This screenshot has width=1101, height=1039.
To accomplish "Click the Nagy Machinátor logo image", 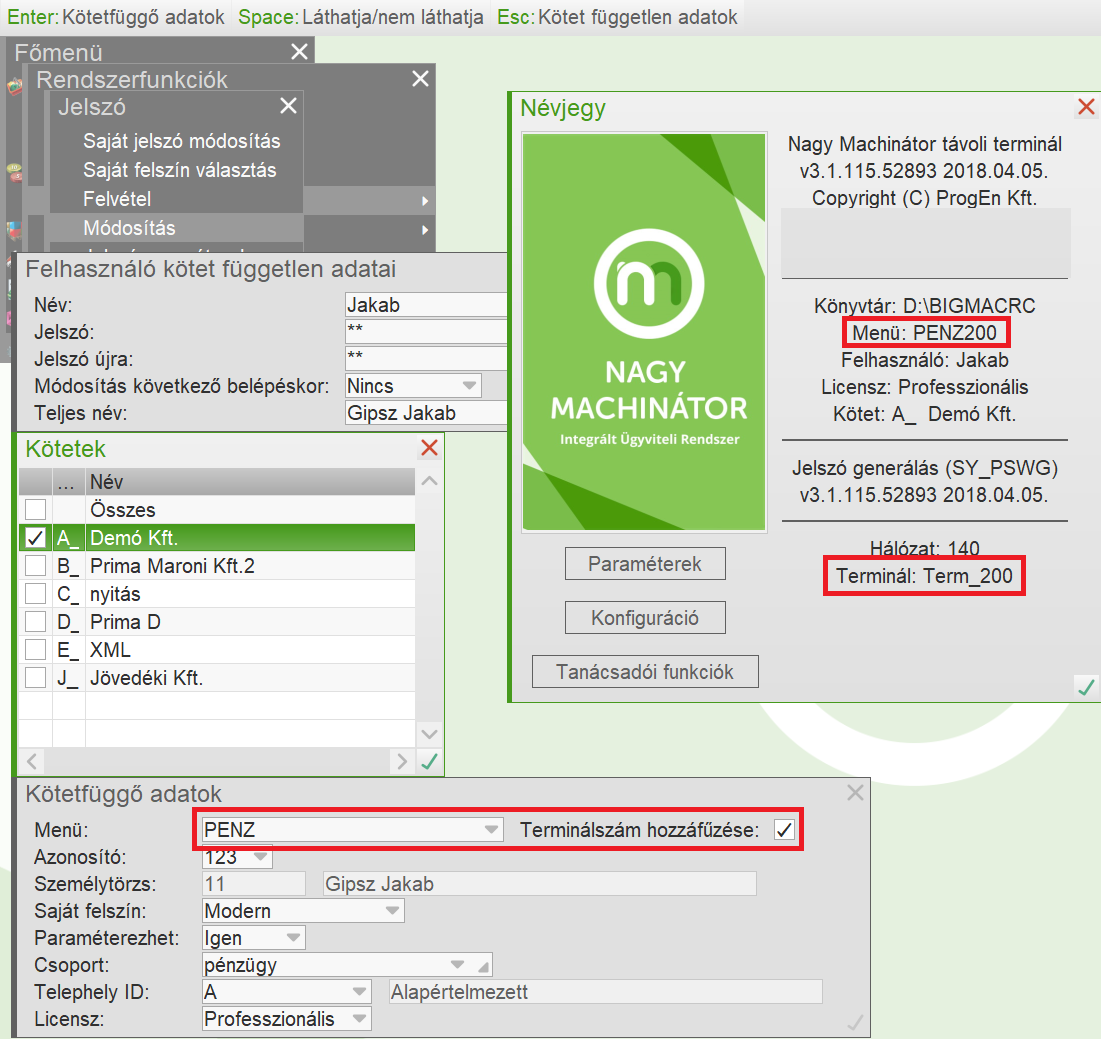I will coord(645,332).
